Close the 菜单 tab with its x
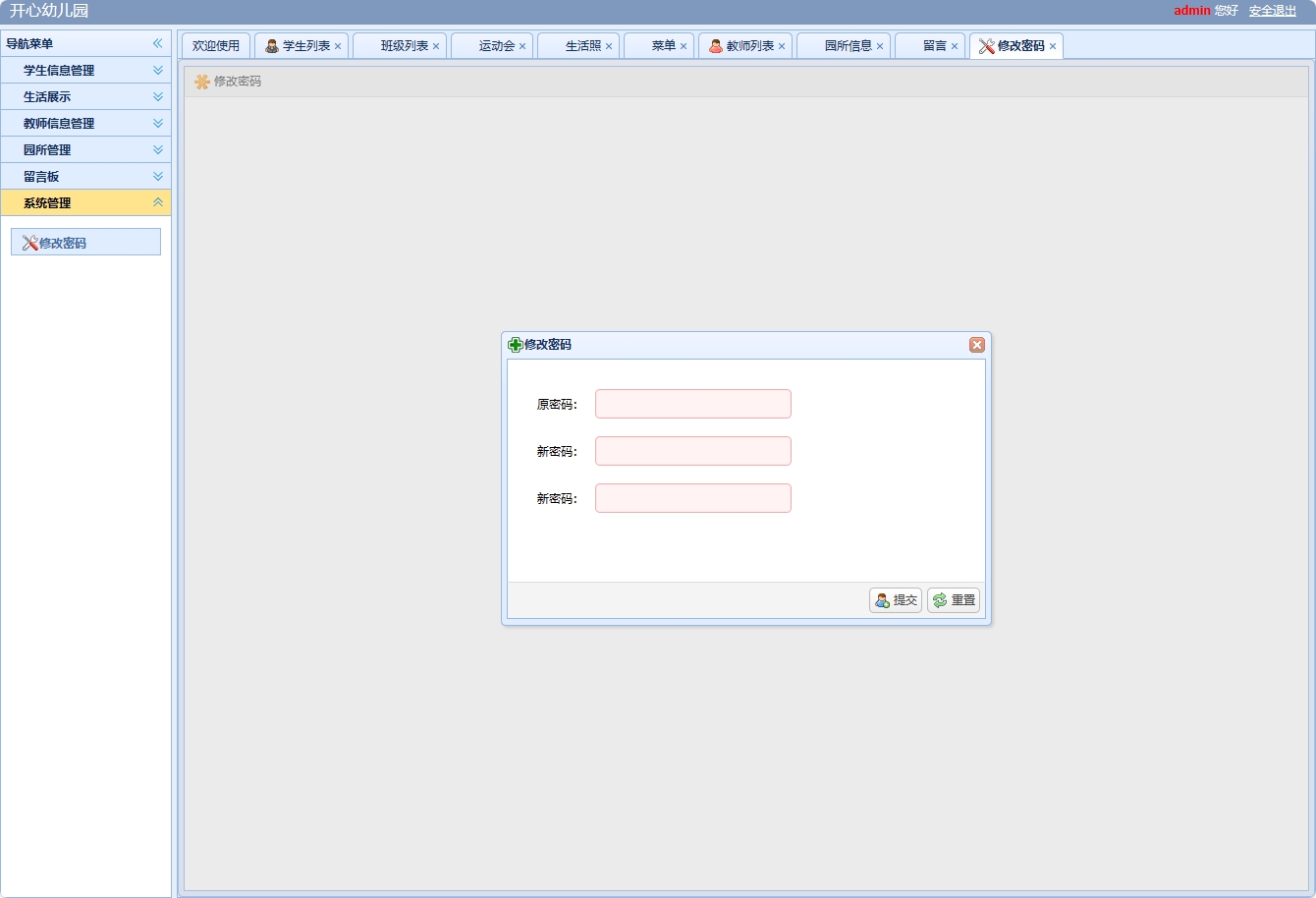Screen dimensions: 1316x898 point(684,46)
